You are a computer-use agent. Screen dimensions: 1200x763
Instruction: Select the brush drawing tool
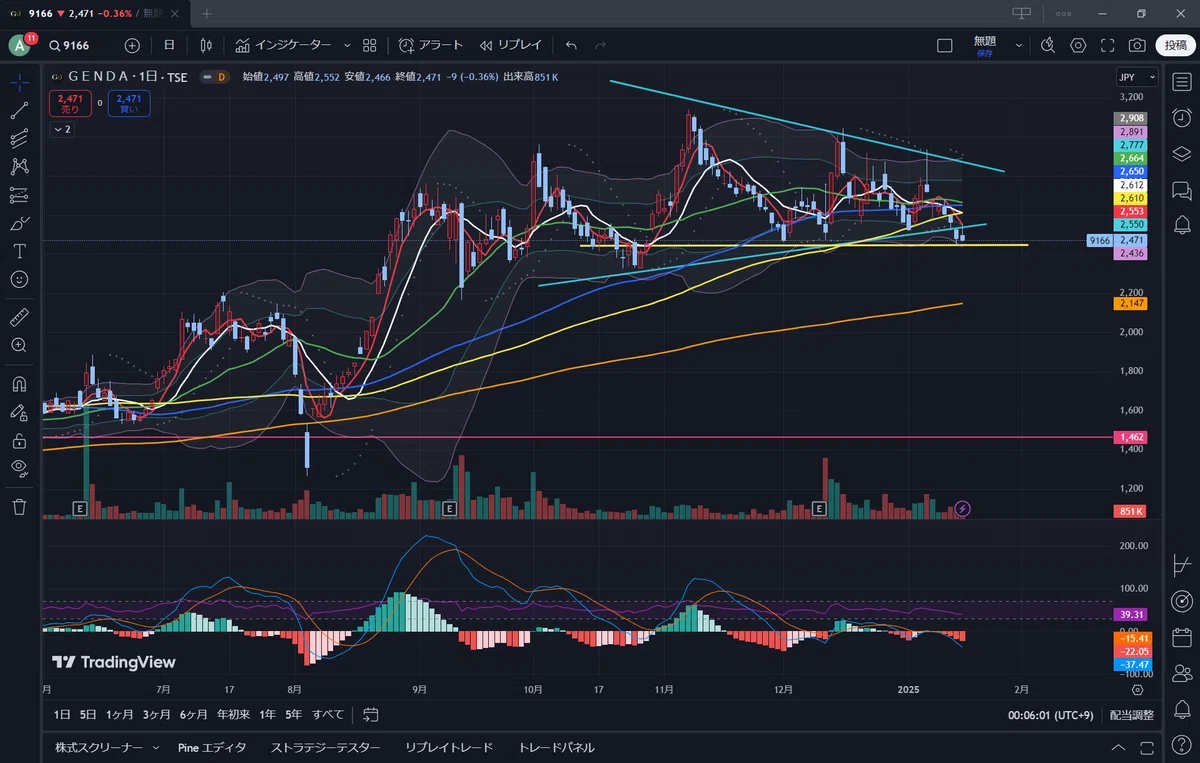point(19,223)
